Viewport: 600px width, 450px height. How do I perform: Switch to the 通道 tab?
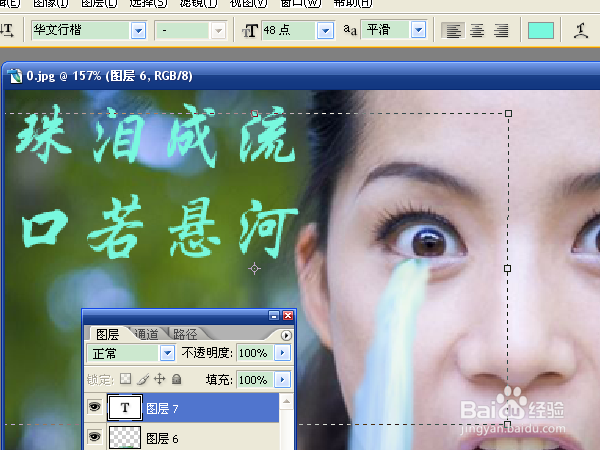tap(147, 334)
